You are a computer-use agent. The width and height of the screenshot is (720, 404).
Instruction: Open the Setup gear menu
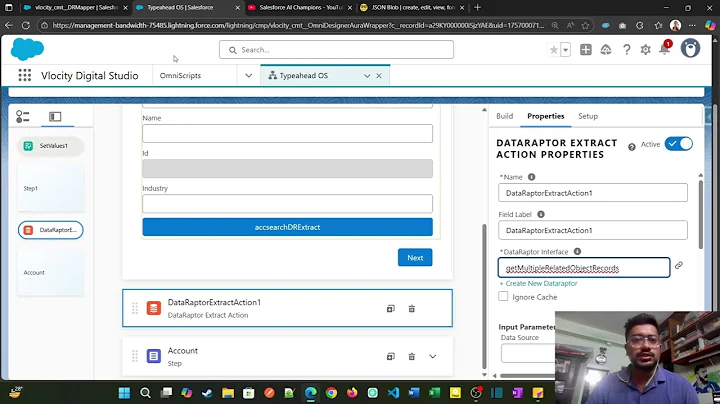coord(646,50)
